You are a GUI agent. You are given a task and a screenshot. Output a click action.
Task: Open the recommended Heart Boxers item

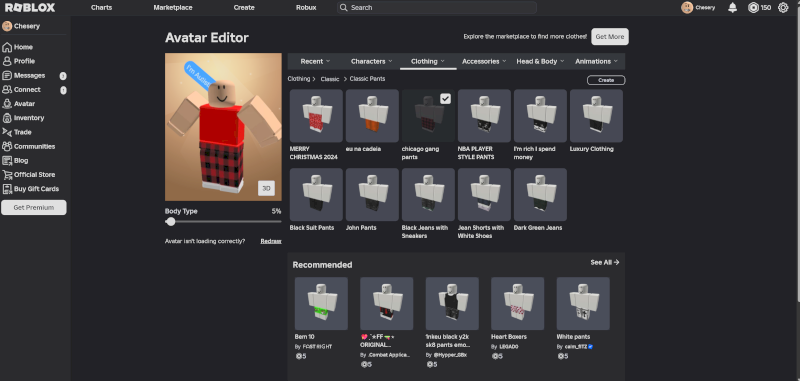pos(517,303)
